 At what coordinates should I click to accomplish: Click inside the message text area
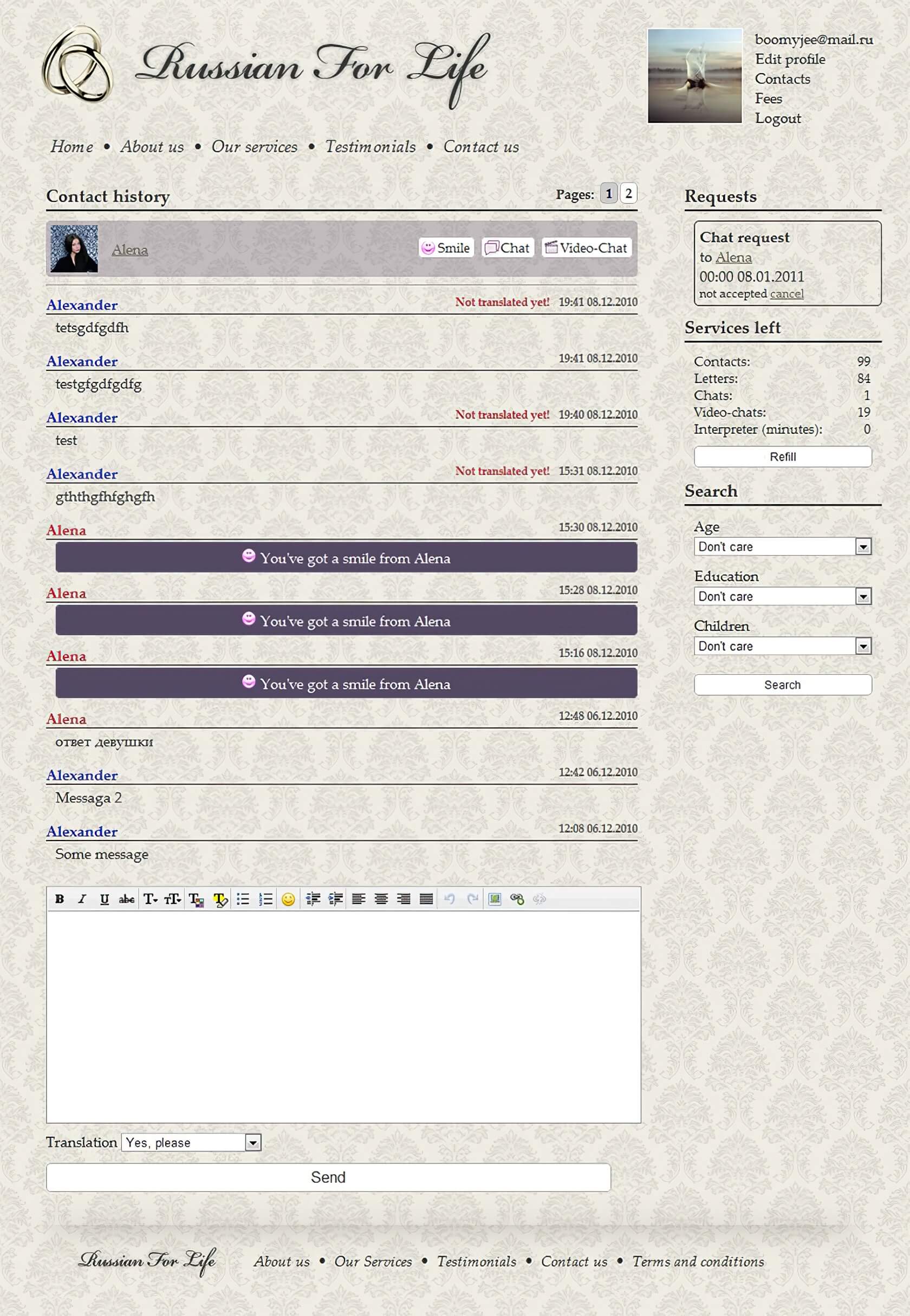343,1016
